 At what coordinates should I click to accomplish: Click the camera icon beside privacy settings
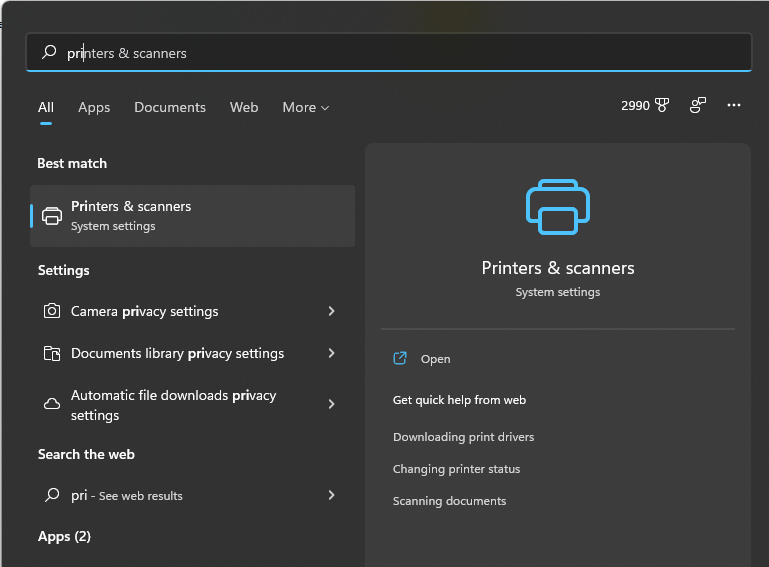(x=52, y=311)
